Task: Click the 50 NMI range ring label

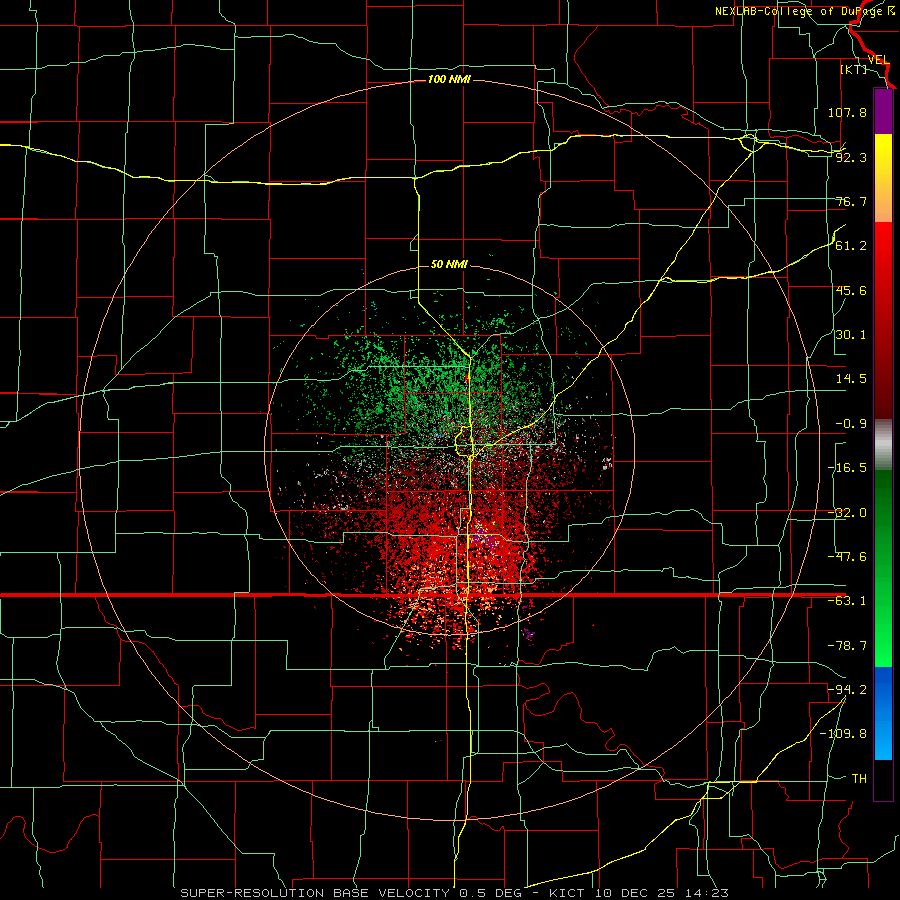Action: coord(449,264)
